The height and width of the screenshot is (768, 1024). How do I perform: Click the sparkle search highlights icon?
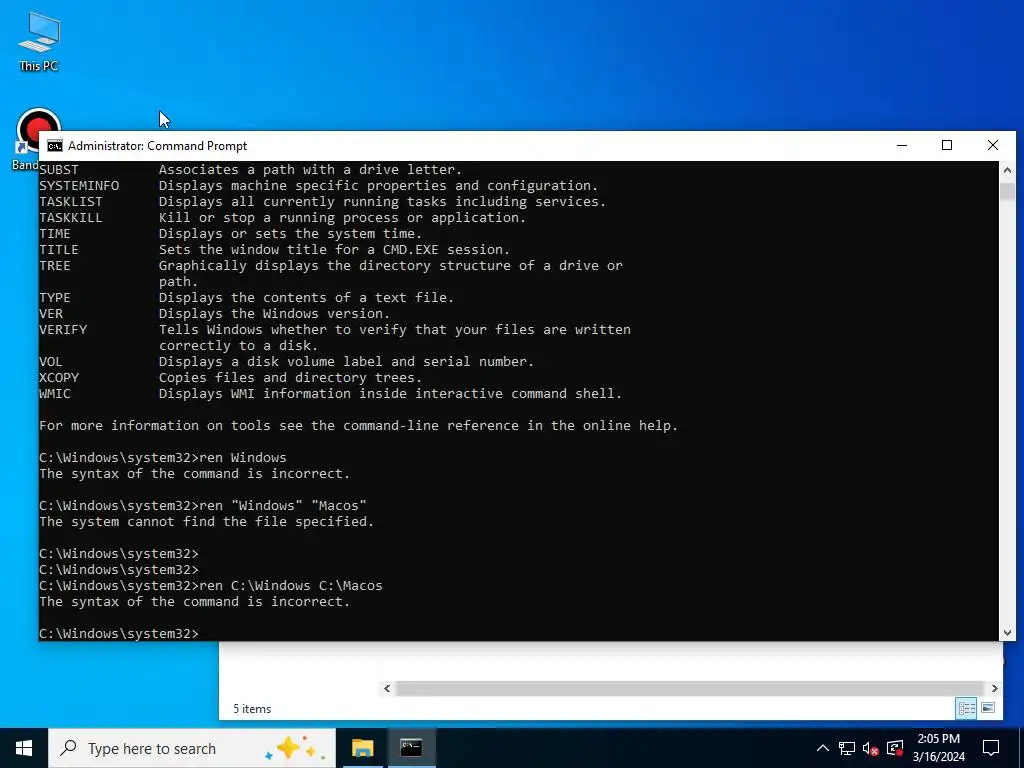click(x=294, y=748)
